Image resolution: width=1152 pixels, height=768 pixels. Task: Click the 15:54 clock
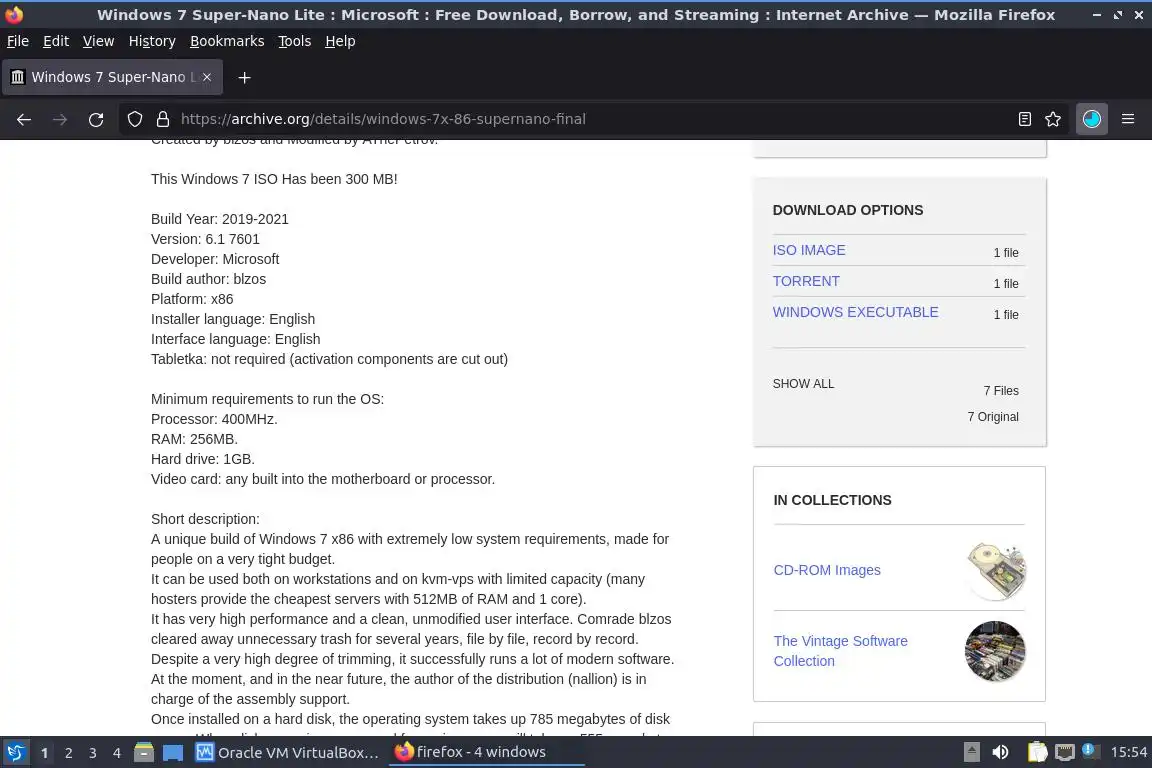pos(1128,752)
